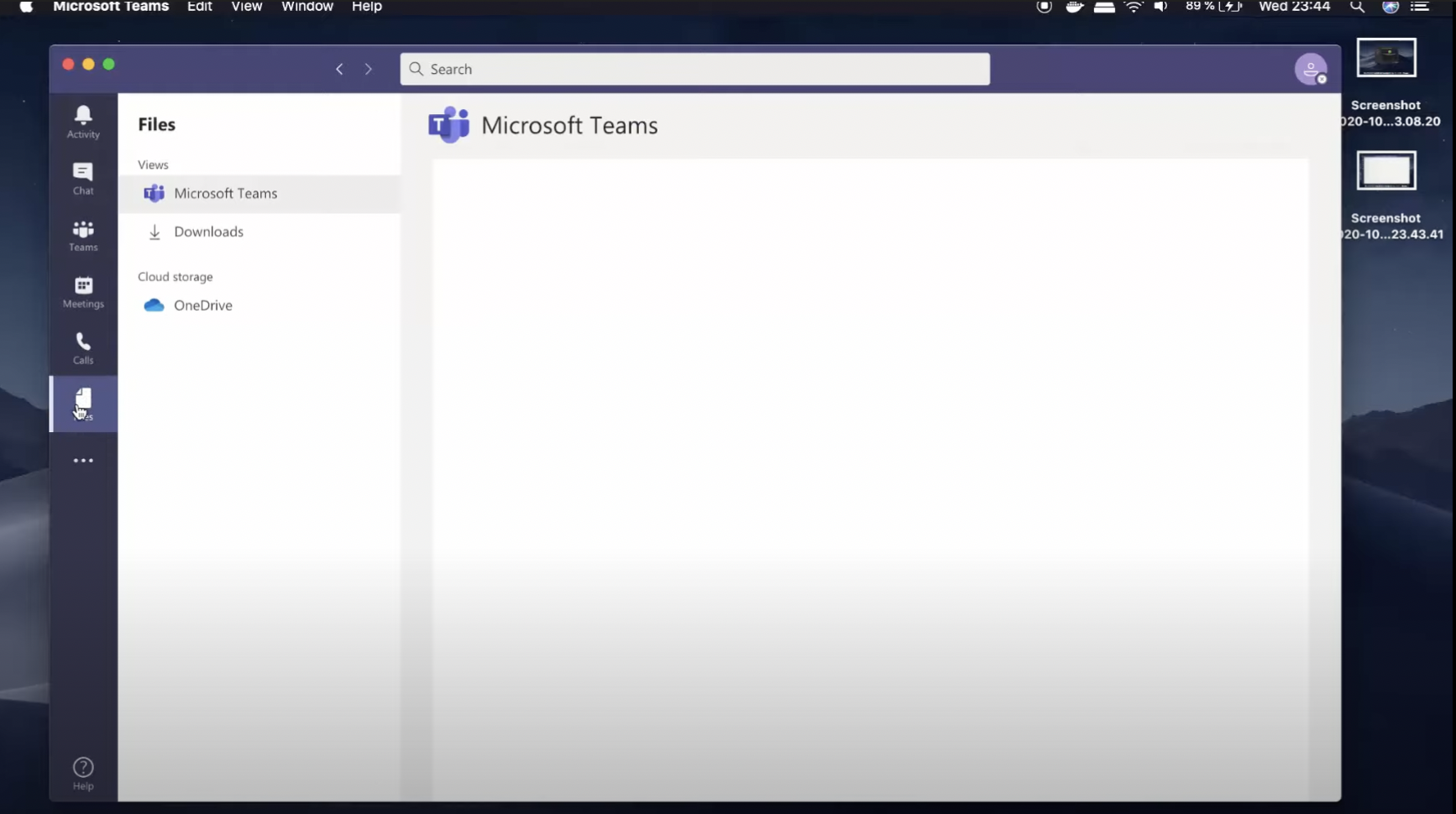Image resolution: width=1456 pixels, height=814 pixels.
Task: Open OneDrive cloud storage
Action: (259, 305)
